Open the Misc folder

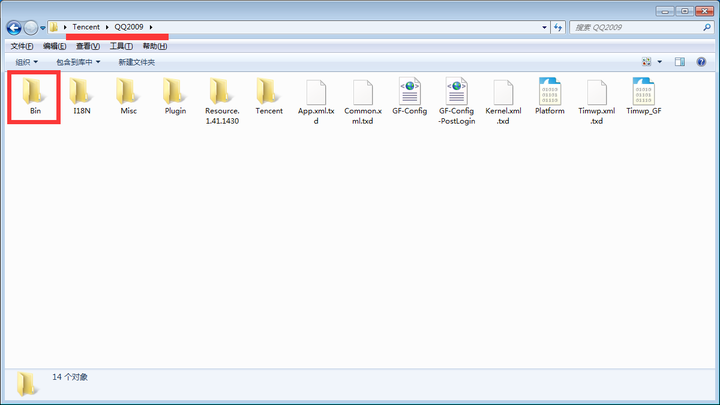[128, 96]
